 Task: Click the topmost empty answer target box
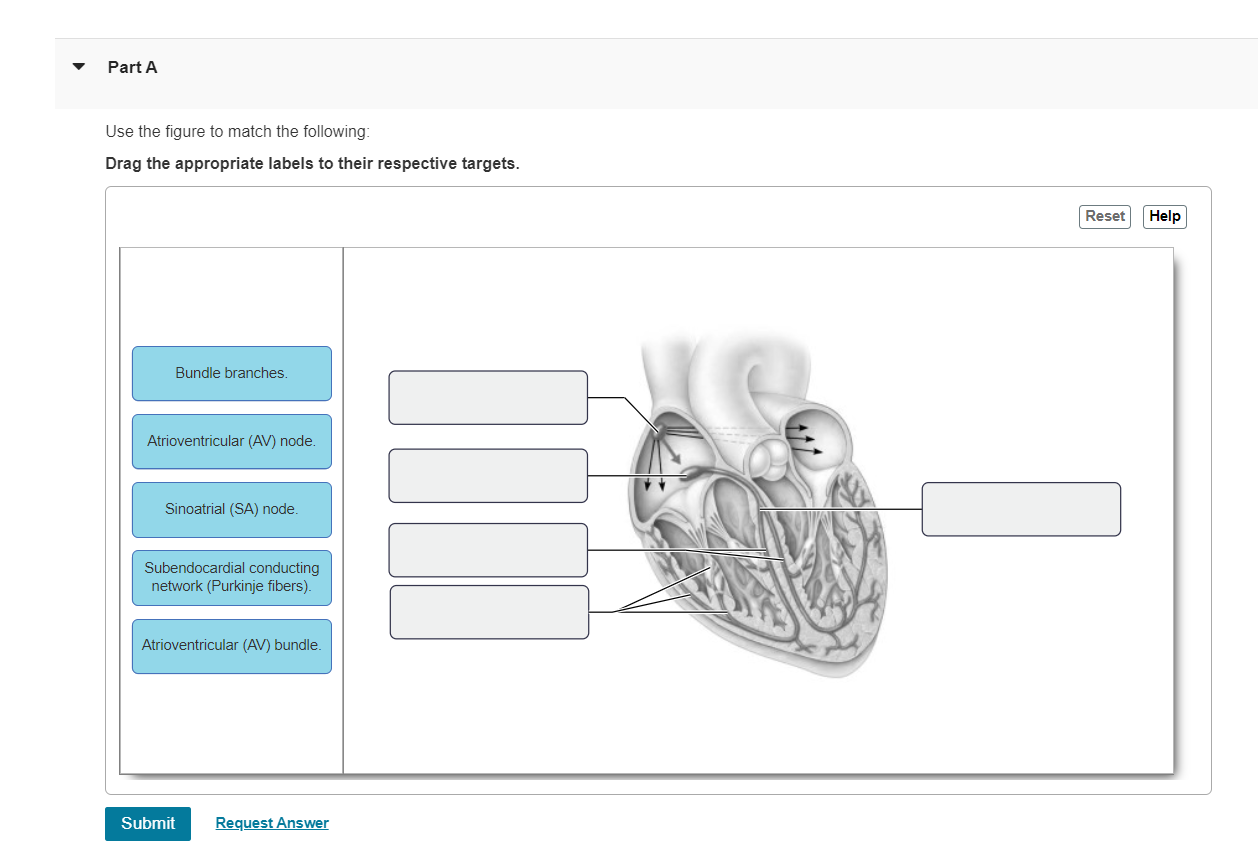click(x=488, y=397)
